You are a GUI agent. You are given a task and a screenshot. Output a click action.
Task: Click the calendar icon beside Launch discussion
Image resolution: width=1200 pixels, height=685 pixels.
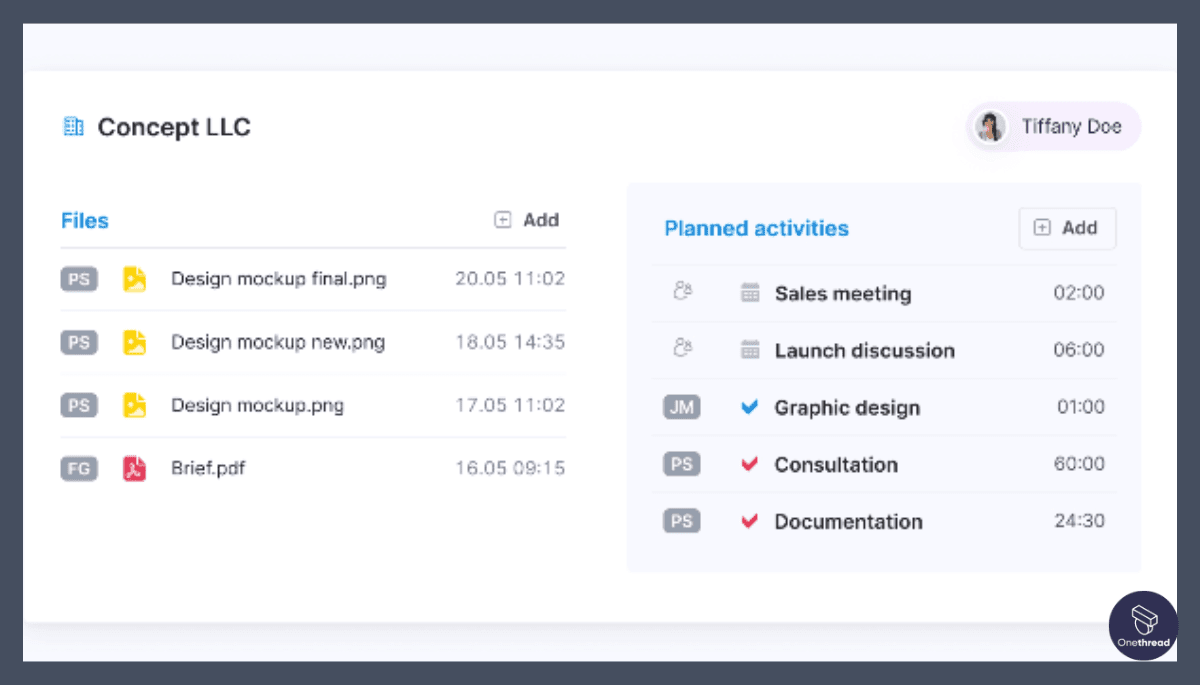pos(750,350)
